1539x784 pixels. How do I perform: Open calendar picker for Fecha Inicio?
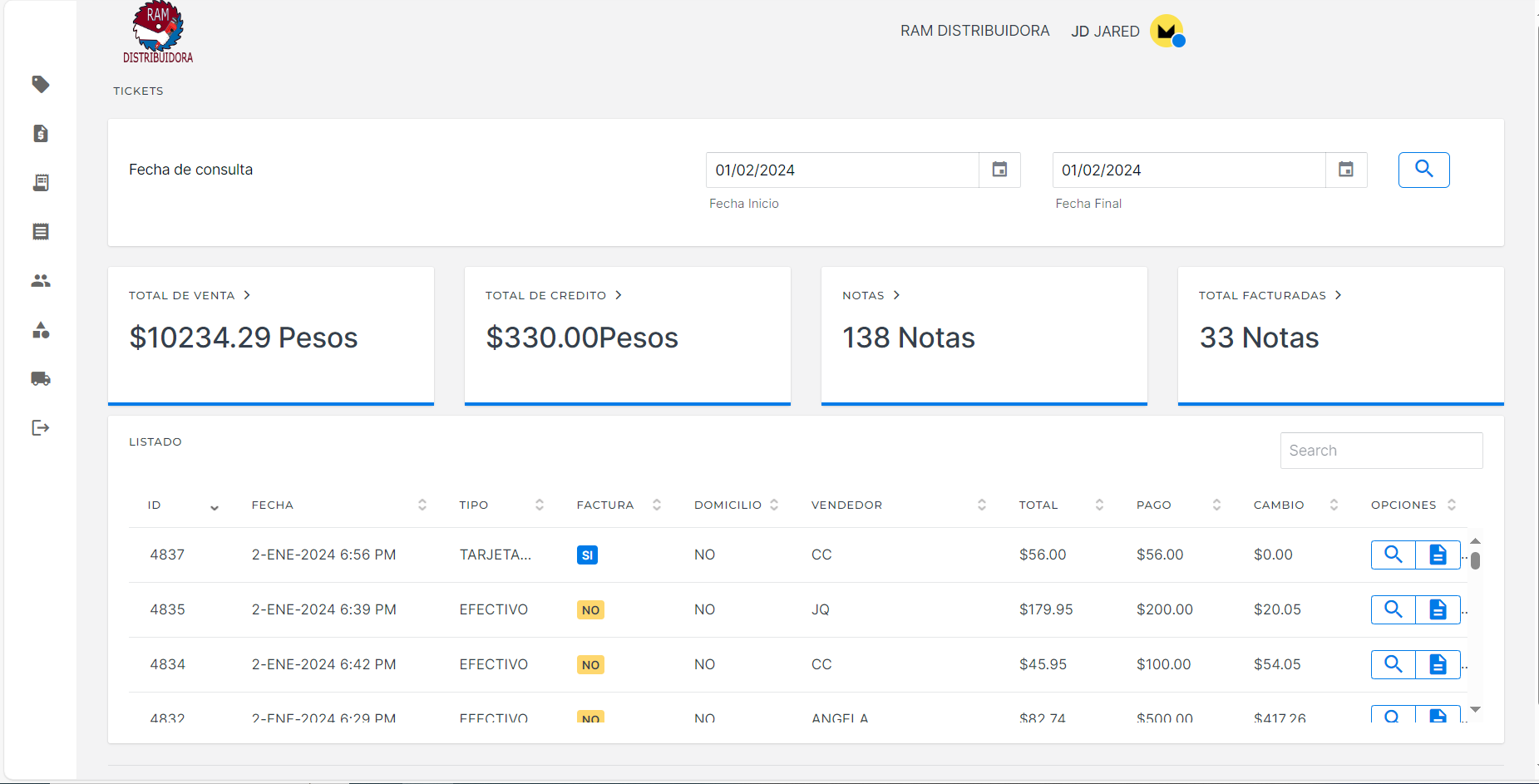(999, 170)
